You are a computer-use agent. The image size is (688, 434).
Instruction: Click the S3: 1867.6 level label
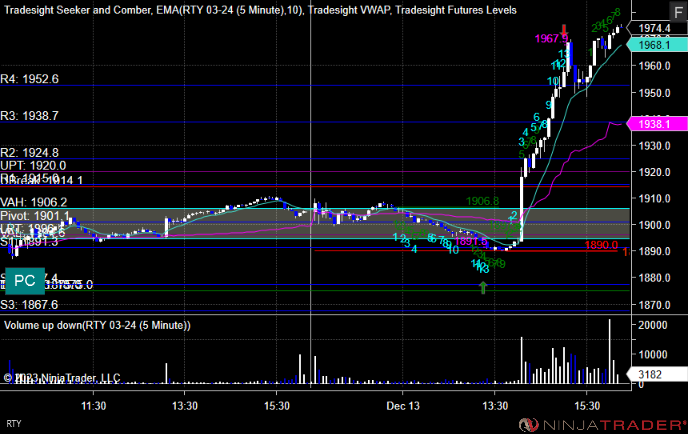[x=29, y=305]
